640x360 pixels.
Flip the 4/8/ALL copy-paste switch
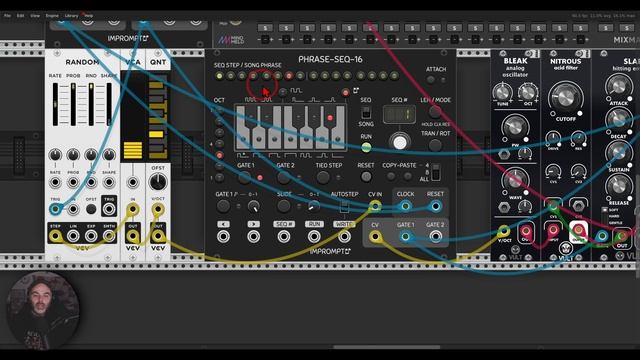(x=436, y=173)
